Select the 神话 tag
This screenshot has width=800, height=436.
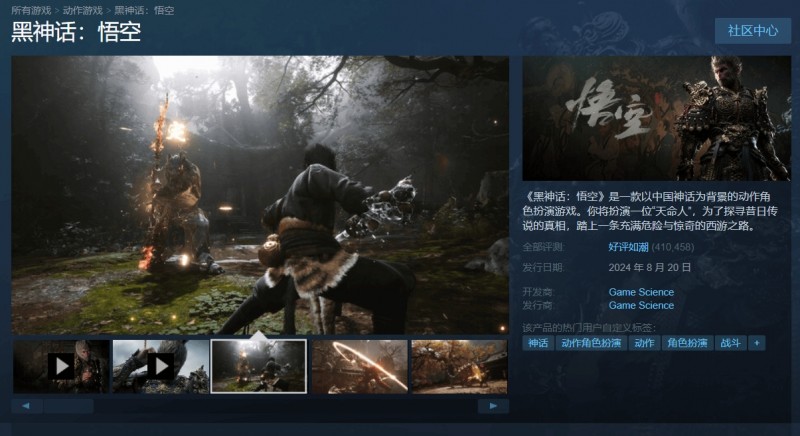538,343
